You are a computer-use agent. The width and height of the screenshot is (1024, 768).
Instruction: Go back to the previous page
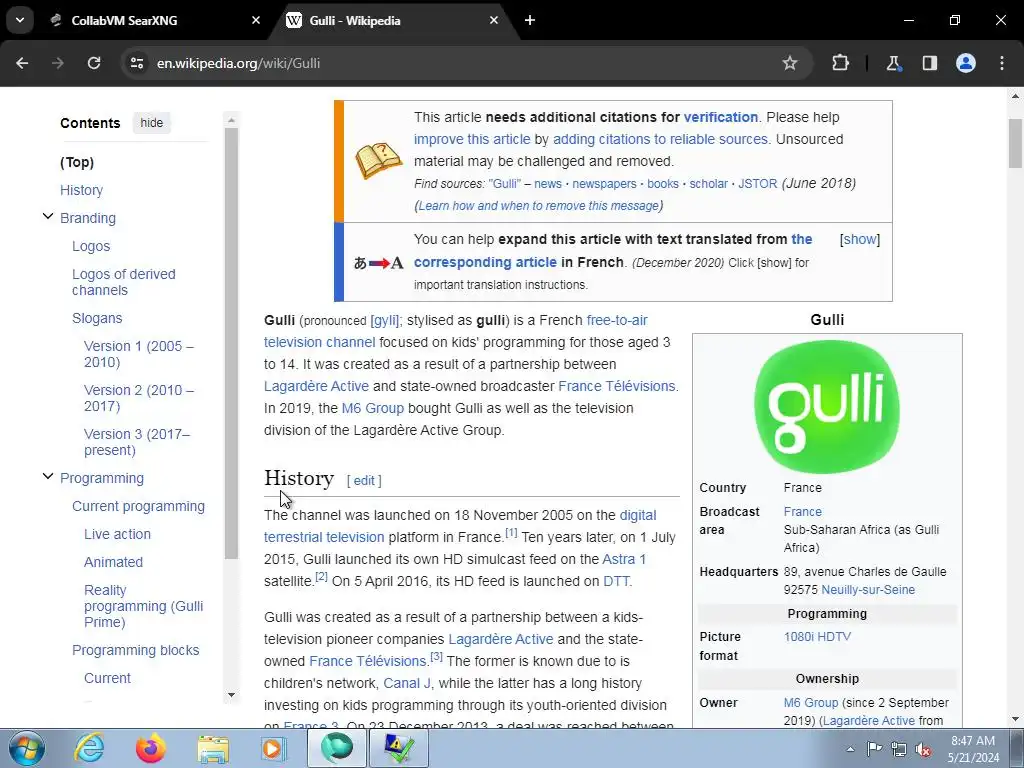[22, 63]
